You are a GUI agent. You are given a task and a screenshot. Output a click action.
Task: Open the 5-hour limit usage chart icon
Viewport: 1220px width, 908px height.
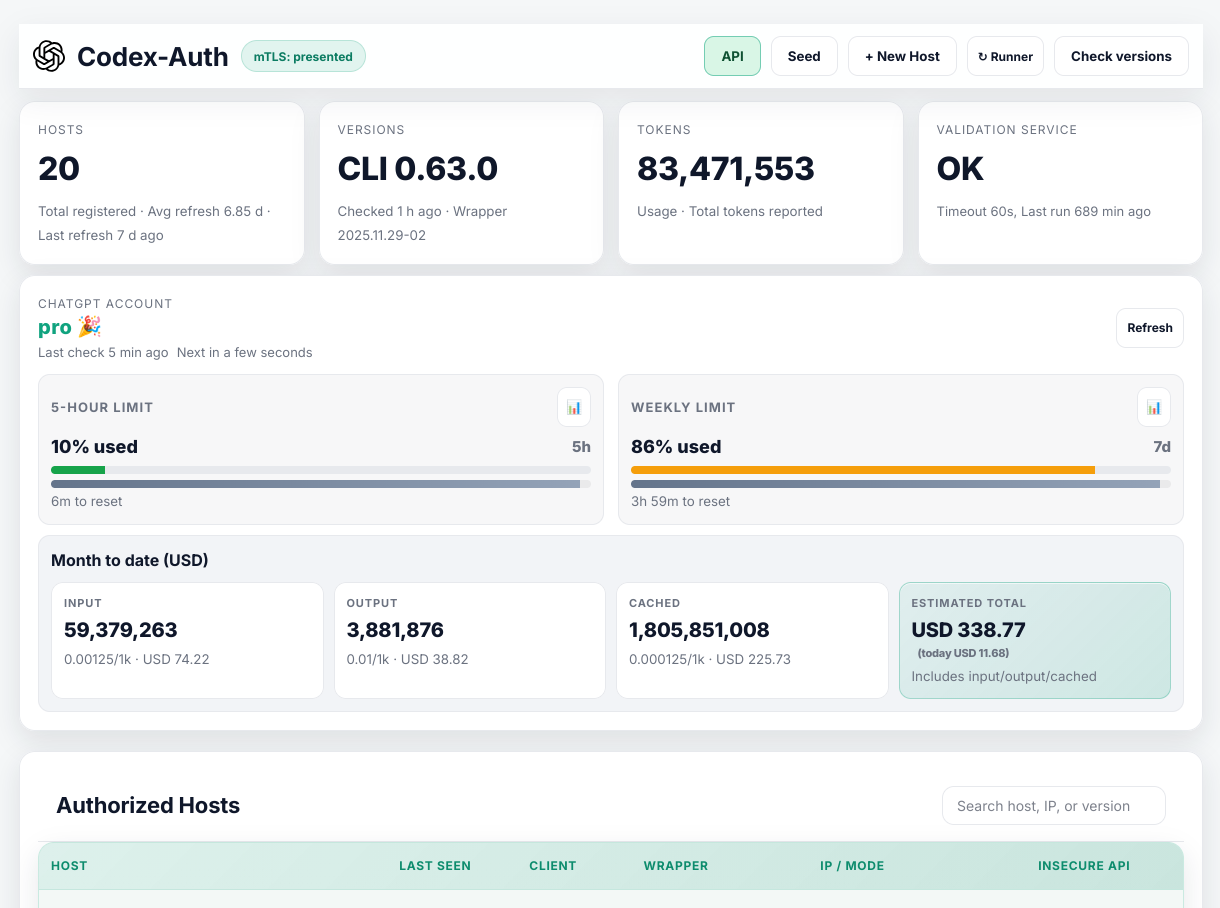pyautogui.click(x=573, y=407)
